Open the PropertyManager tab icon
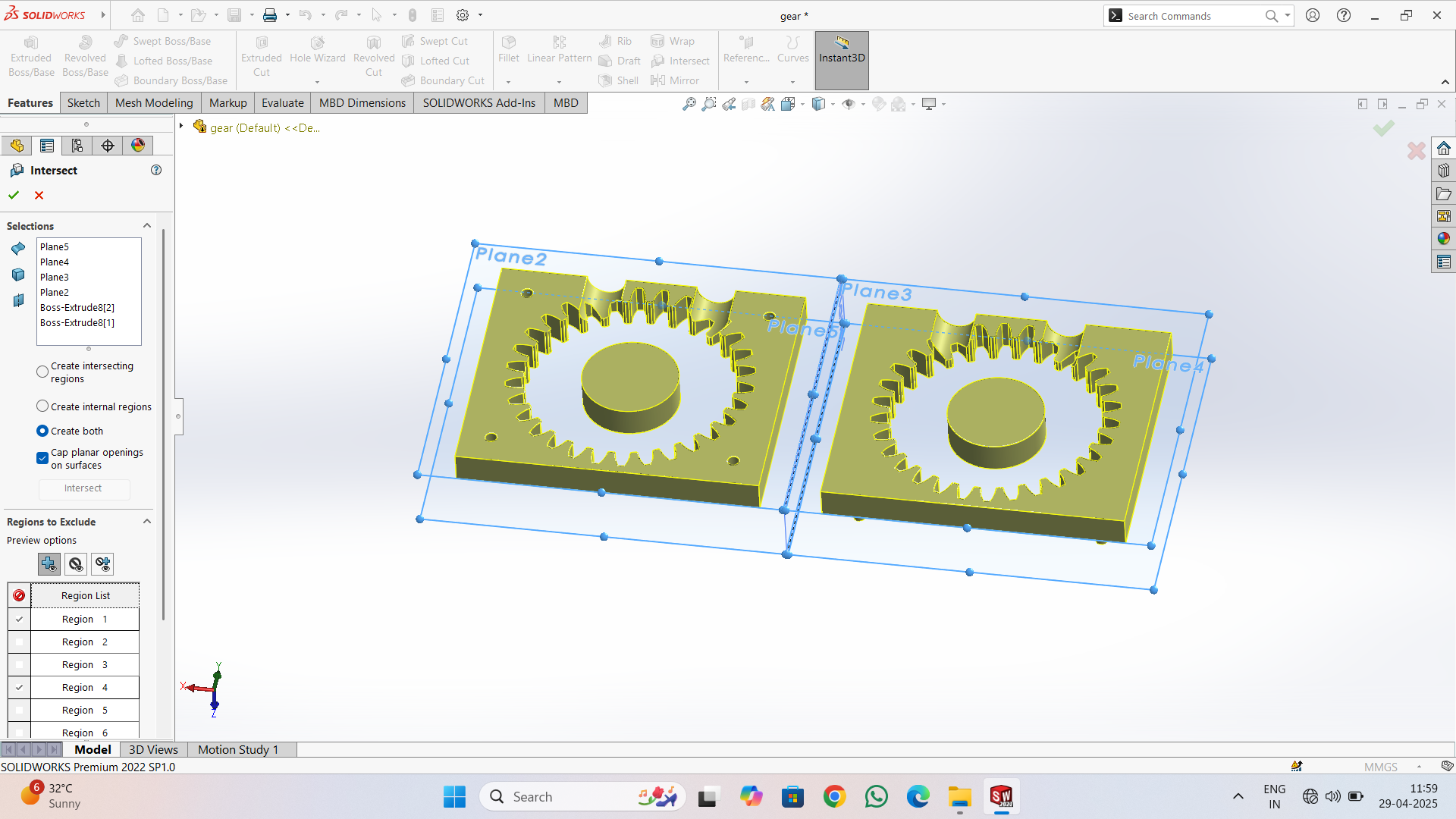The width and height of the screenshot is (1456, 819). 47,146
